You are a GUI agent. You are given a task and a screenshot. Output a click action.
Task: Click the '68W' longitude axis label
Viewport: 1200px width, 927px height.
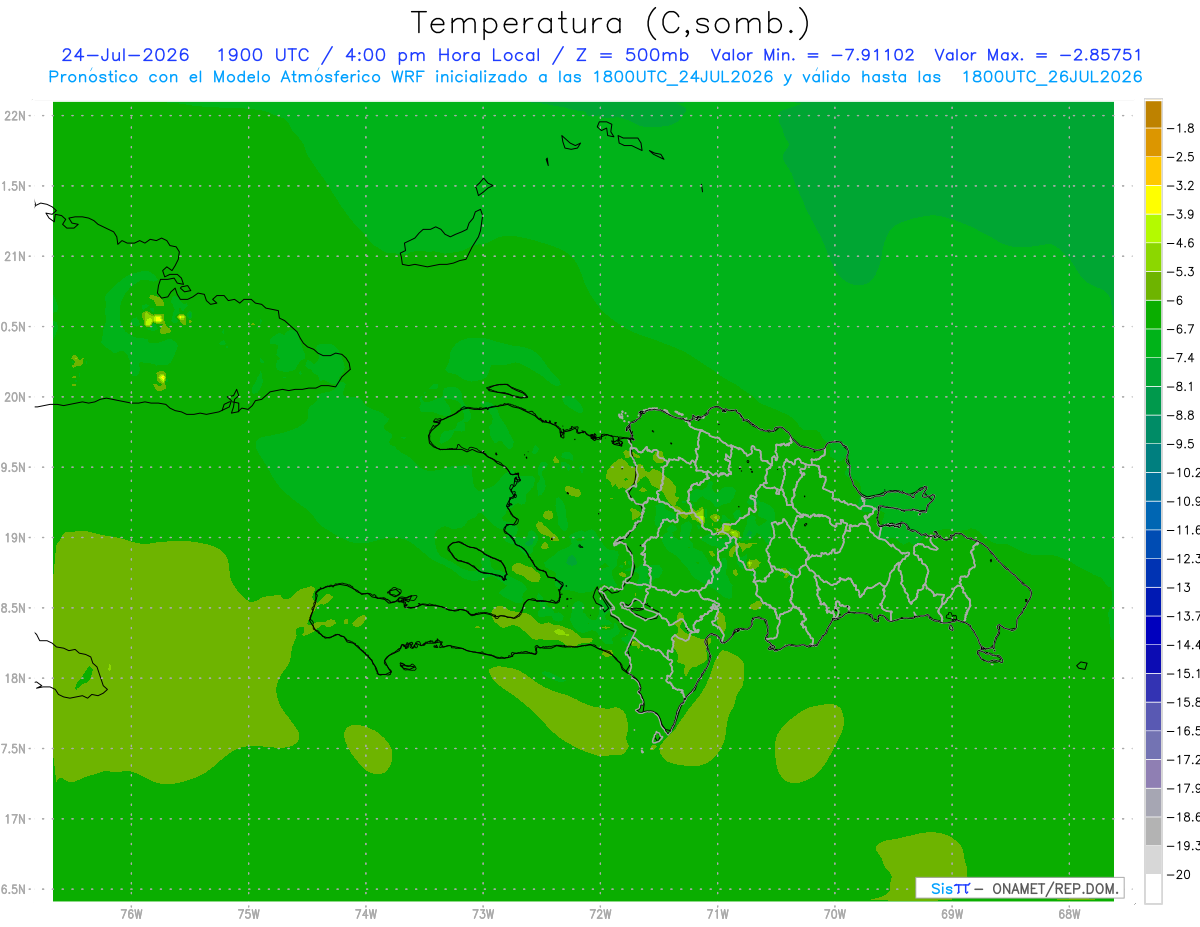pyautogui.click(x=1069, y=913)
